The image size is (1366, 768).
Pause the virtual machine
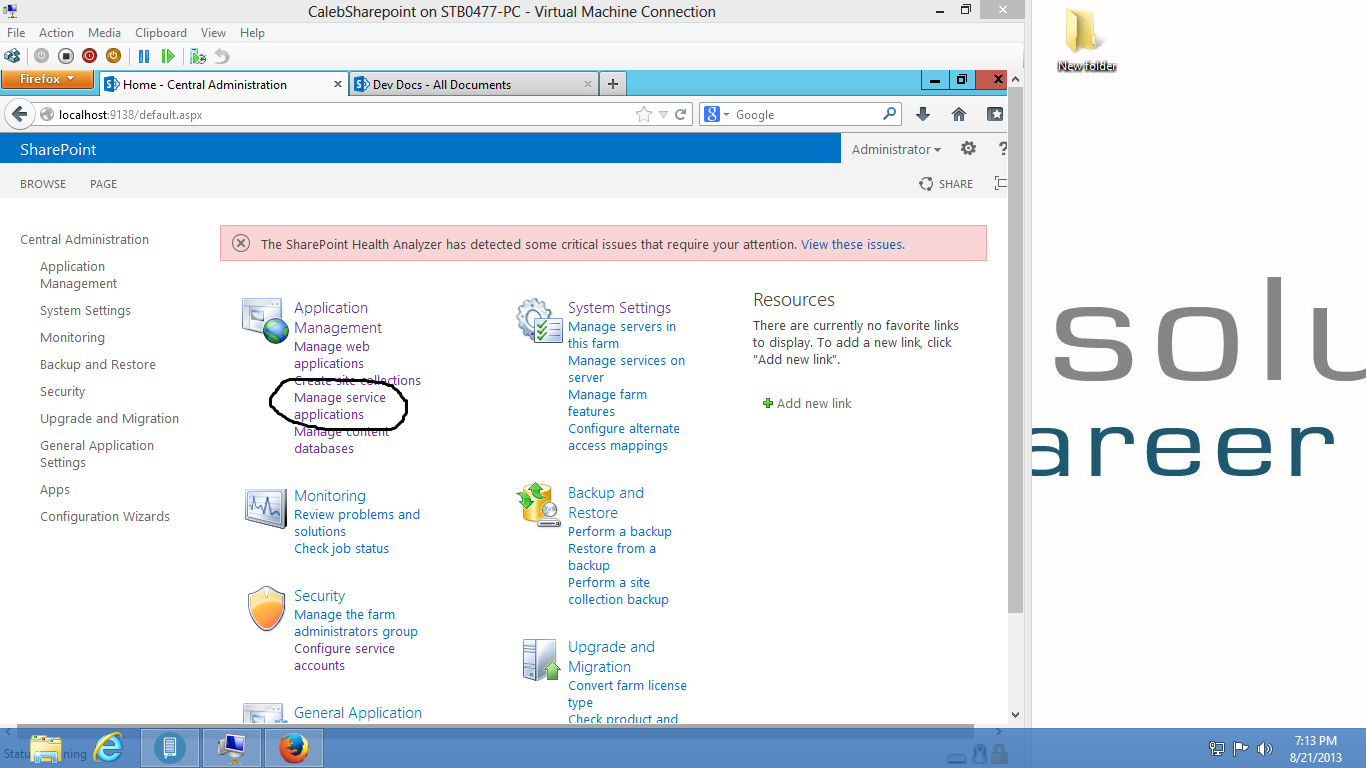point(144,56)
